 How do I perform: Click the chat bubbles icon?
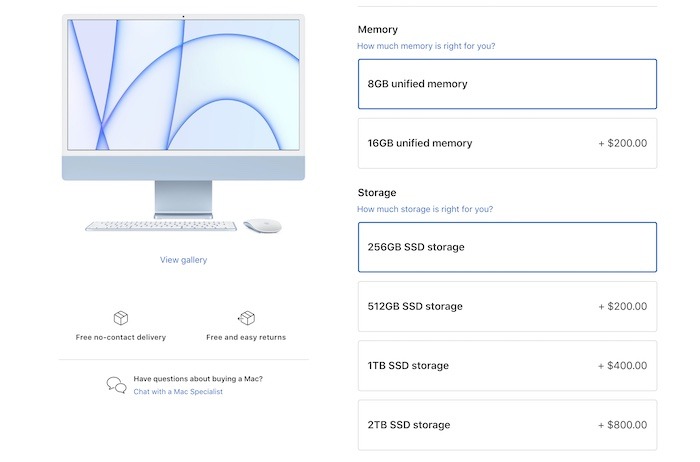point(117,385)
